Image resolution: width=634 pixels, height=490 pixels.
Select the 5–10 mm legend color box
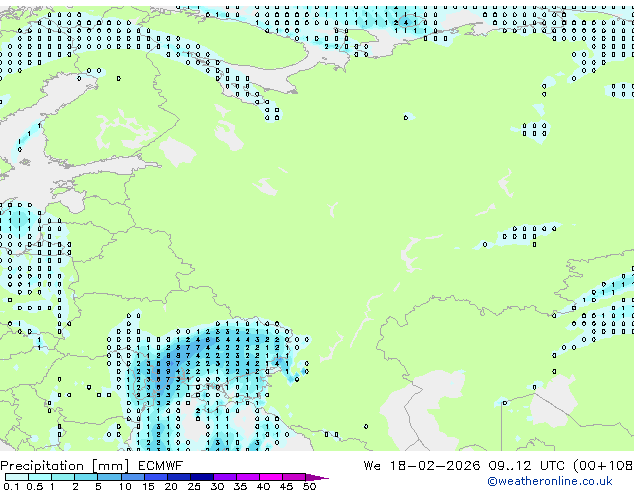tap(109, 477)
